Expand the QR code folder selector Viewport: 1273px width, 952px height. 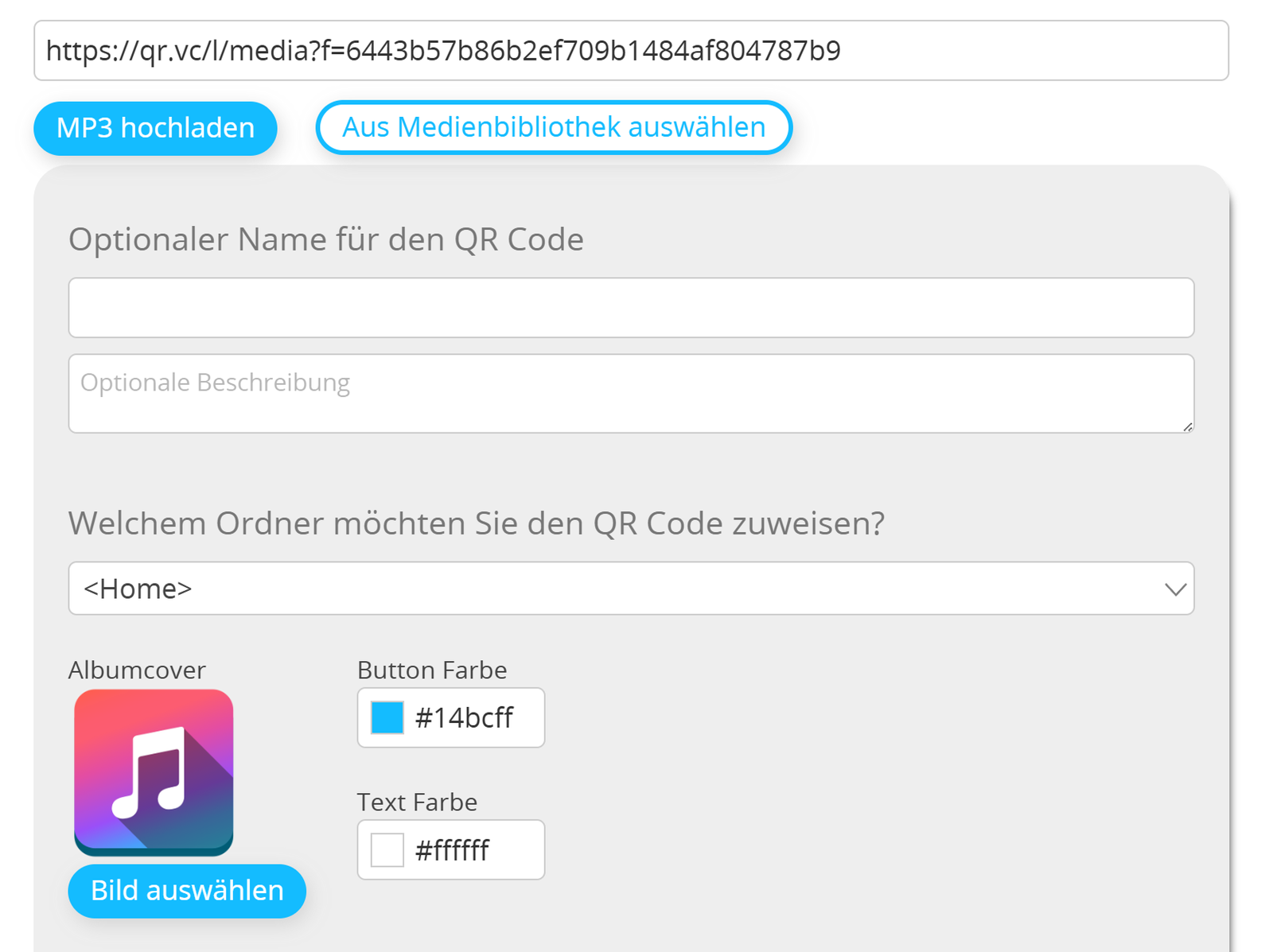(x=631, y=589)
